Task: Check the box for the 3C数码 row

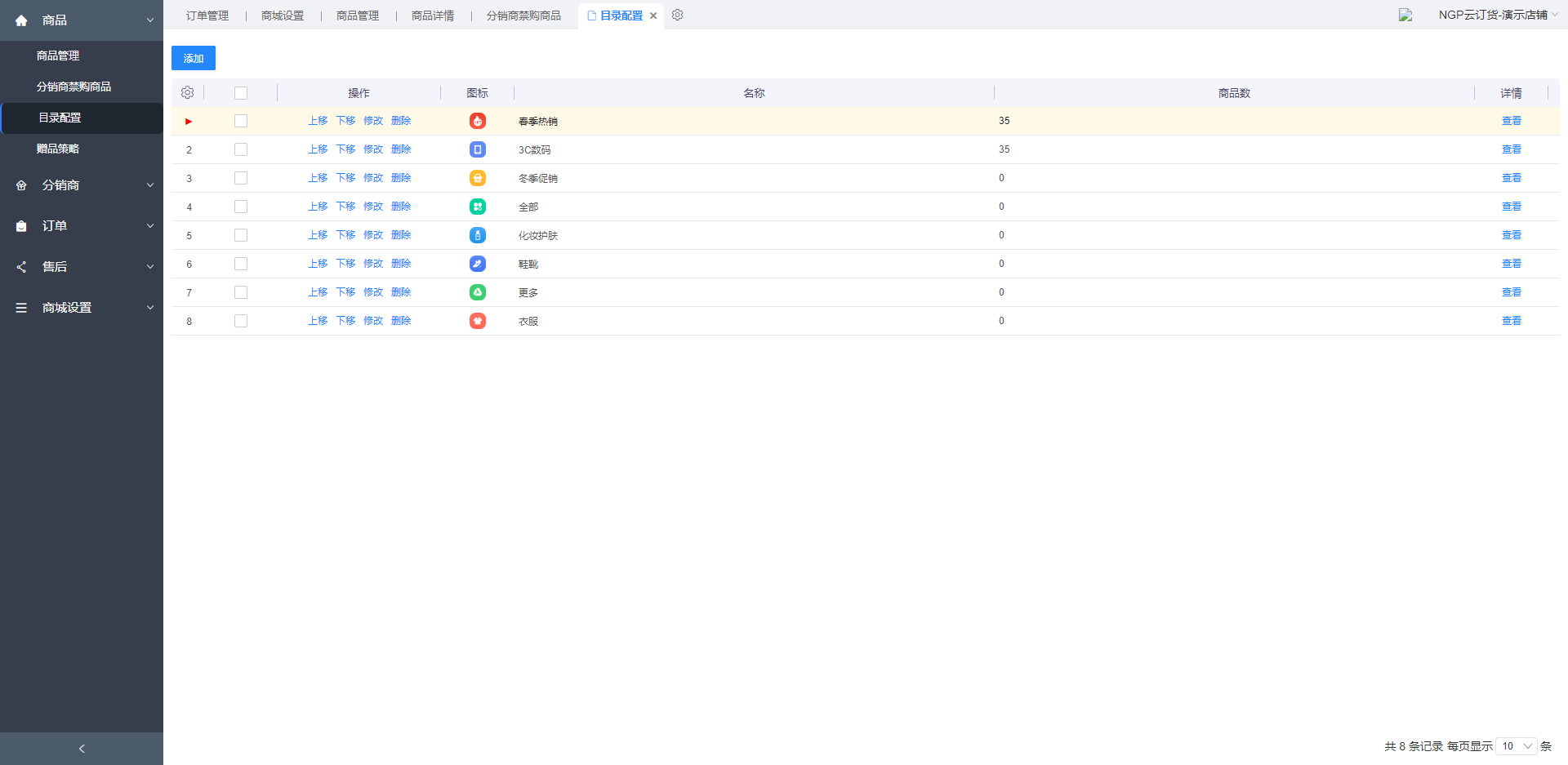Action: pos(241,149)
